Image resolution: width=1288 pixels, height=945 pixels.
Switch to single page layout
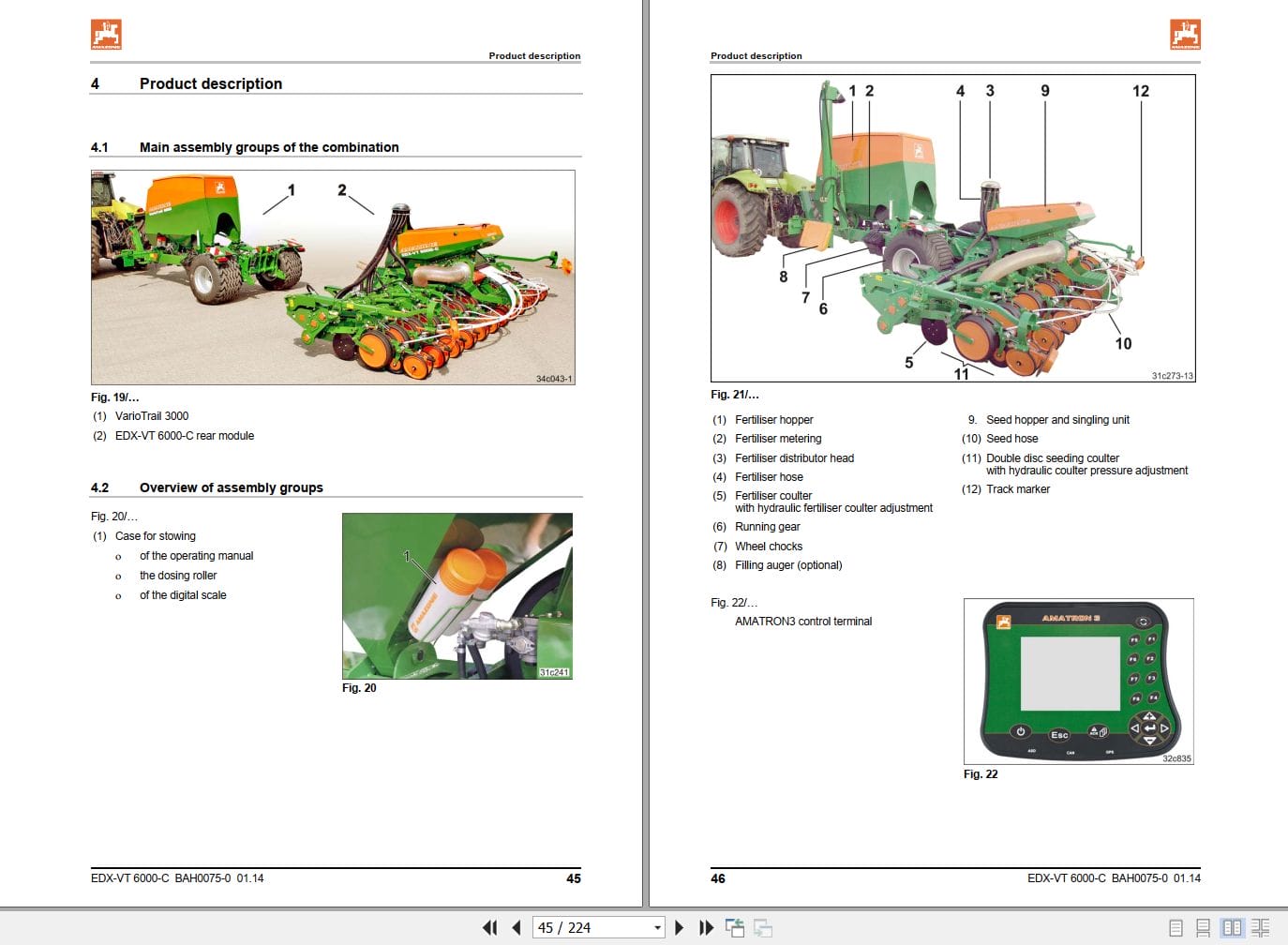click(x=1176, y=927)
